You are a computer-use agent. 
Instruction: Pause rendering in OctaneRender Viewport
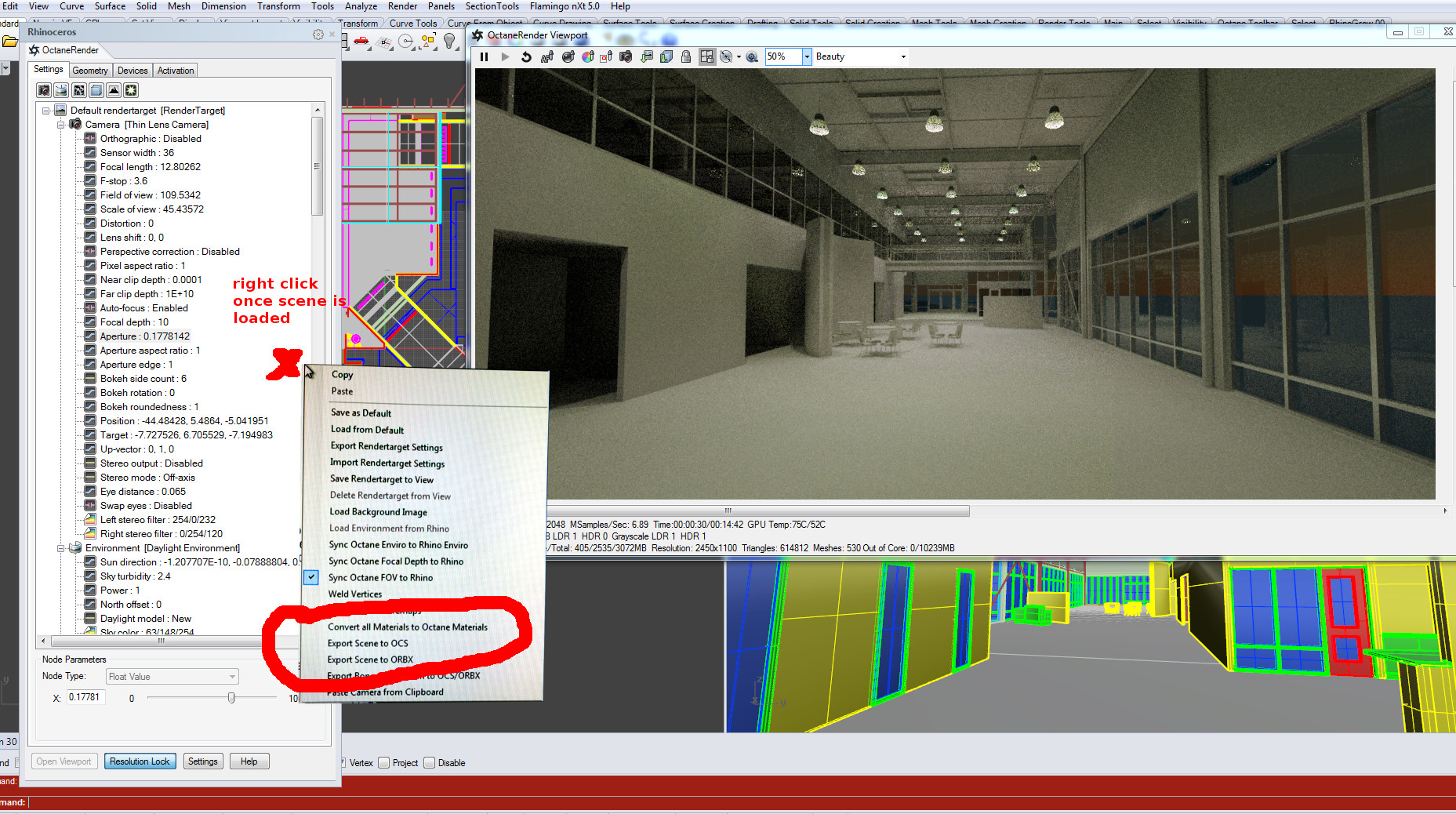pos(485,56)
